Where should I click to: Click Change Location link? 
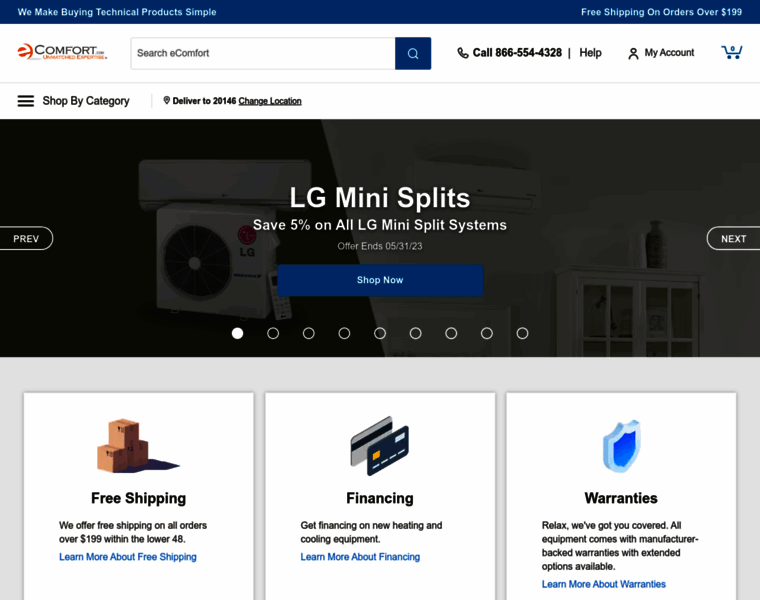[270, 101]
